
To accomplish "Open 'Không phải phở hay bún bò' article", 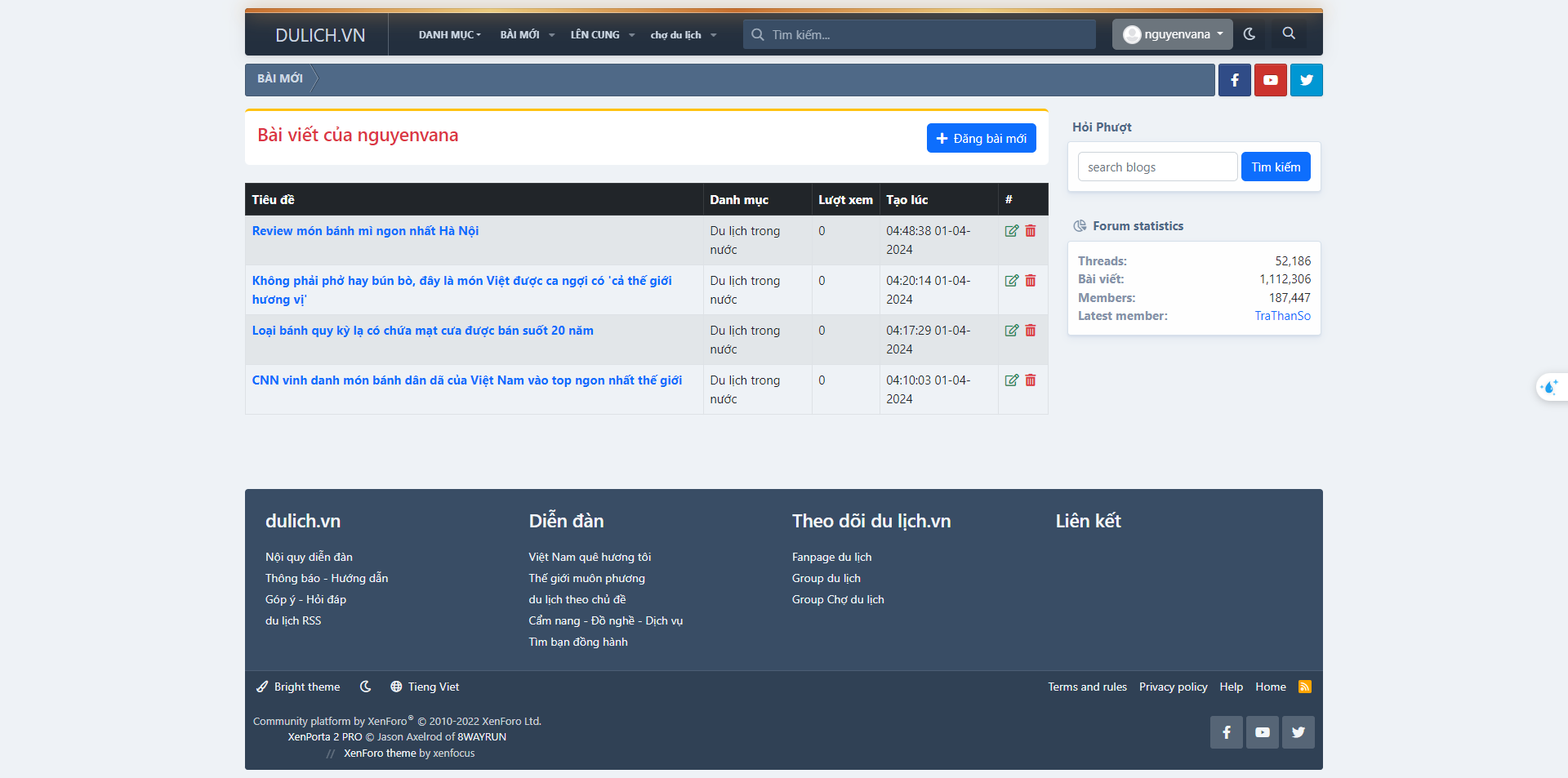I will tap(461, 290).
